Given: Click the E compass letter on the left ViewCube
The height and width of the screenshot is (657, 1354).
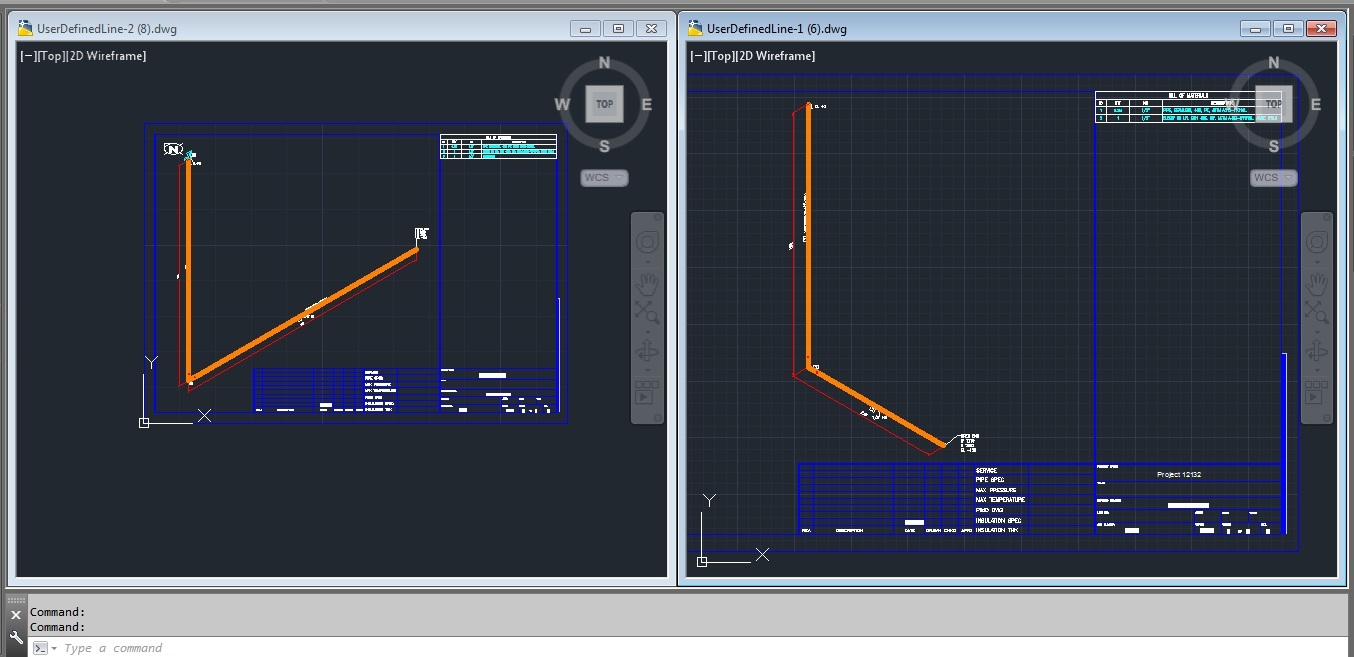Looking at the screenshot, I should click(x=646, y=104).
